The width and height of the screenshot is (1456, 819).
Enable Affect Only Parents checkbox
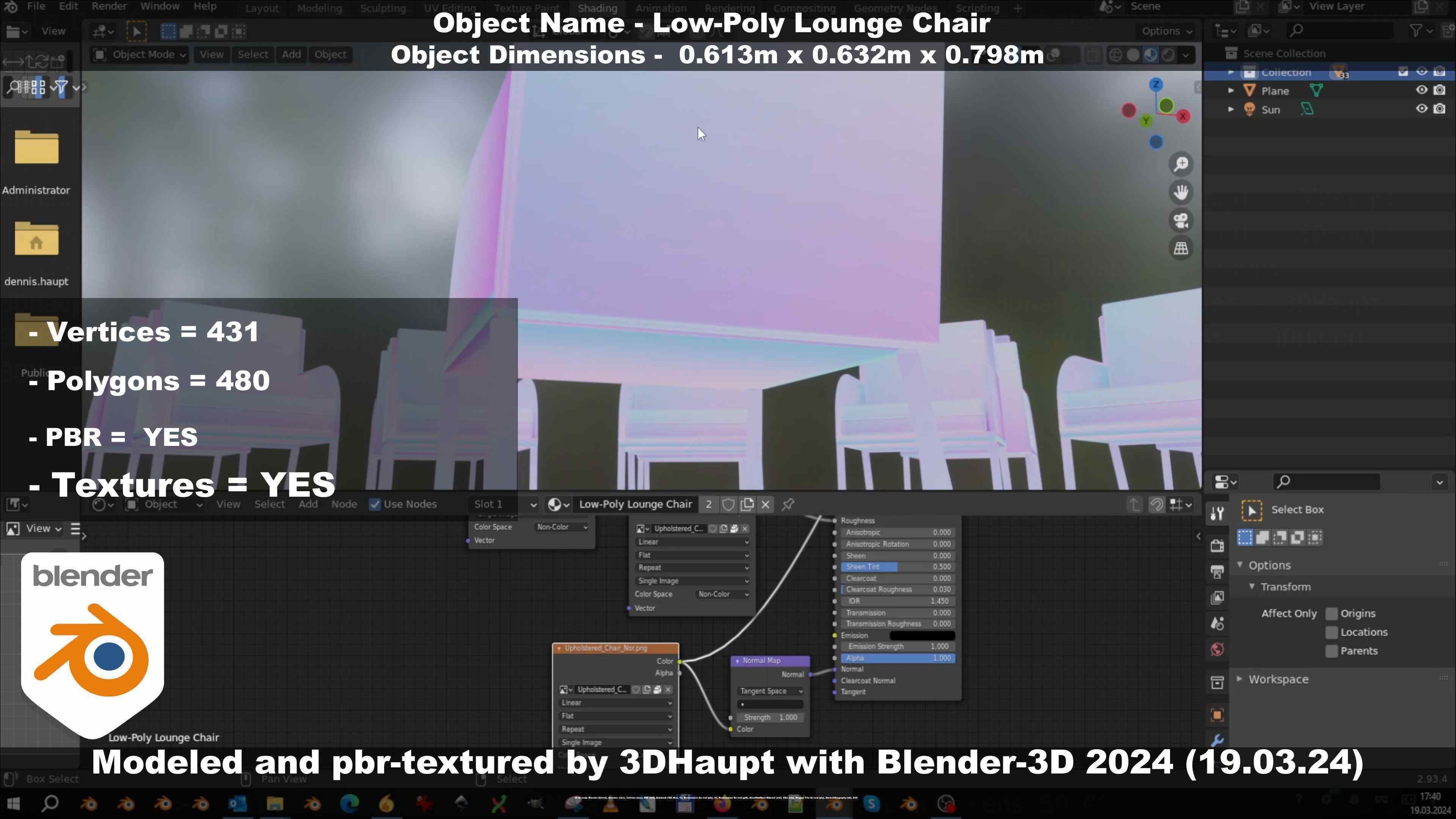click(x=1332, y=651)
